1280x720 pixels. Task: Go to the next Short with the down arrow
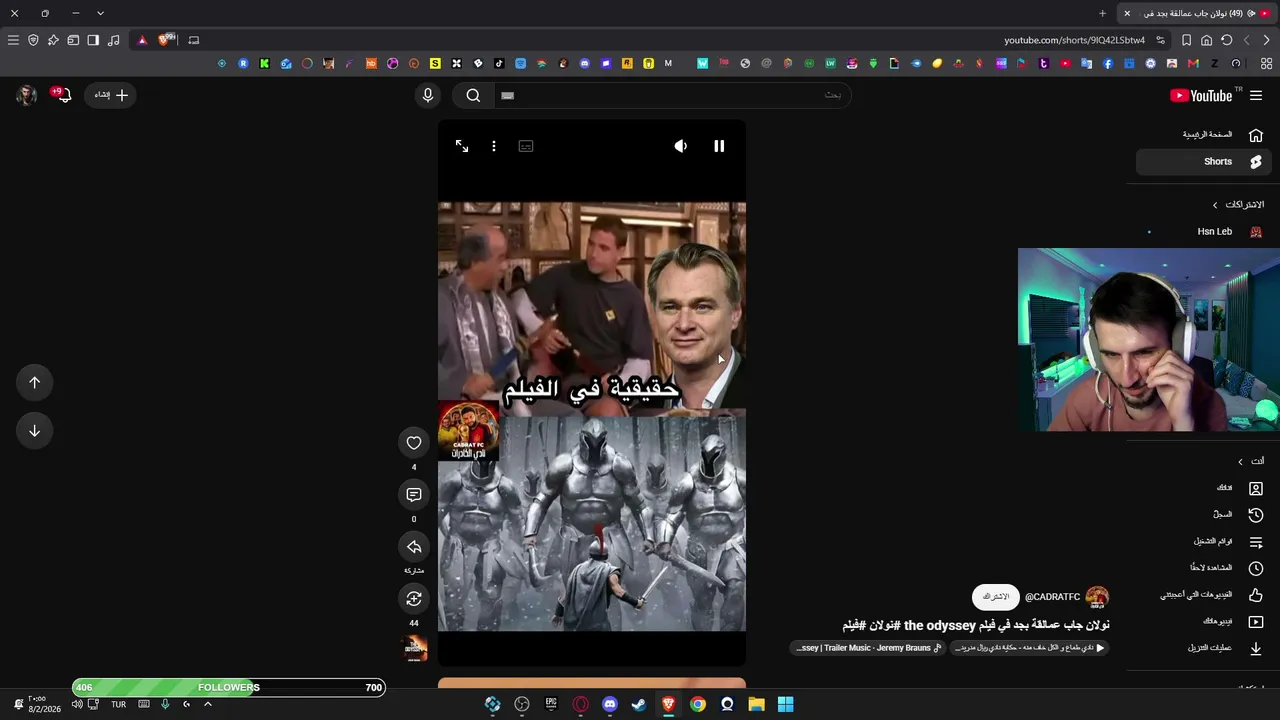tap(34, 430)
